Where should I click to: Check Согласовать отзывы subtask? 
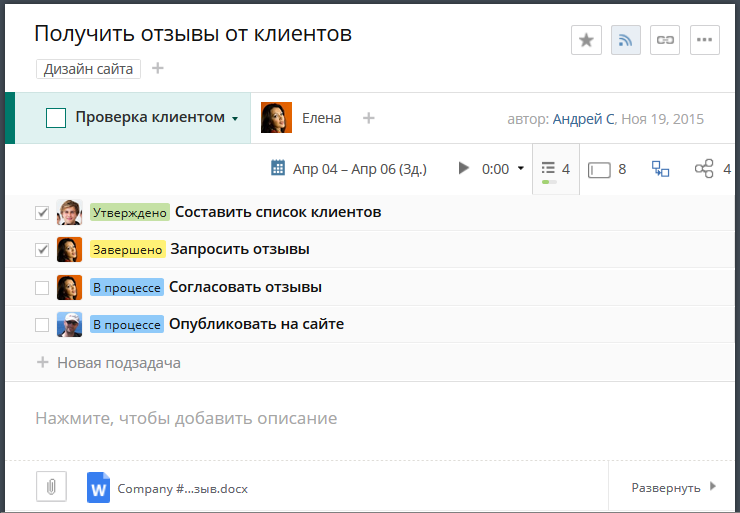pos(42,287)
